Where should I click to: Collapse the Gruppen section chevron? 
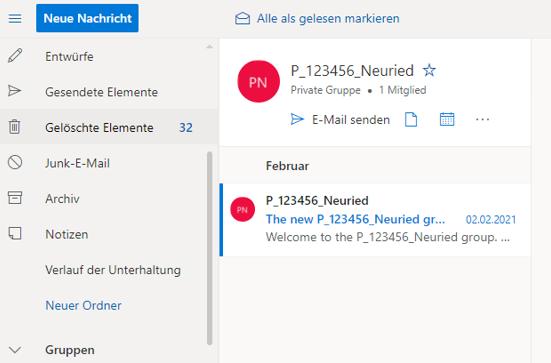pyautogui.click(x=15, y=350)
